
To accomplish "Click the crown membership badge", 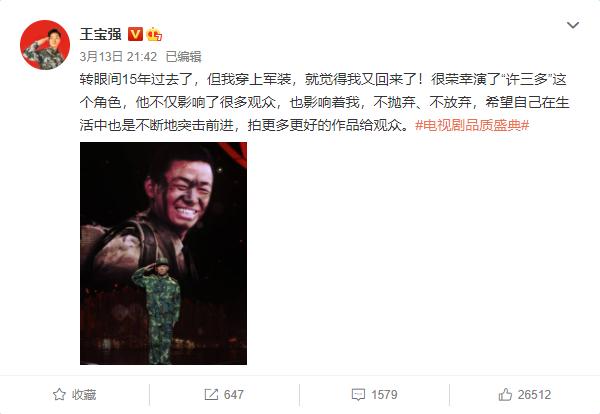I will click(x=154, y=34).
